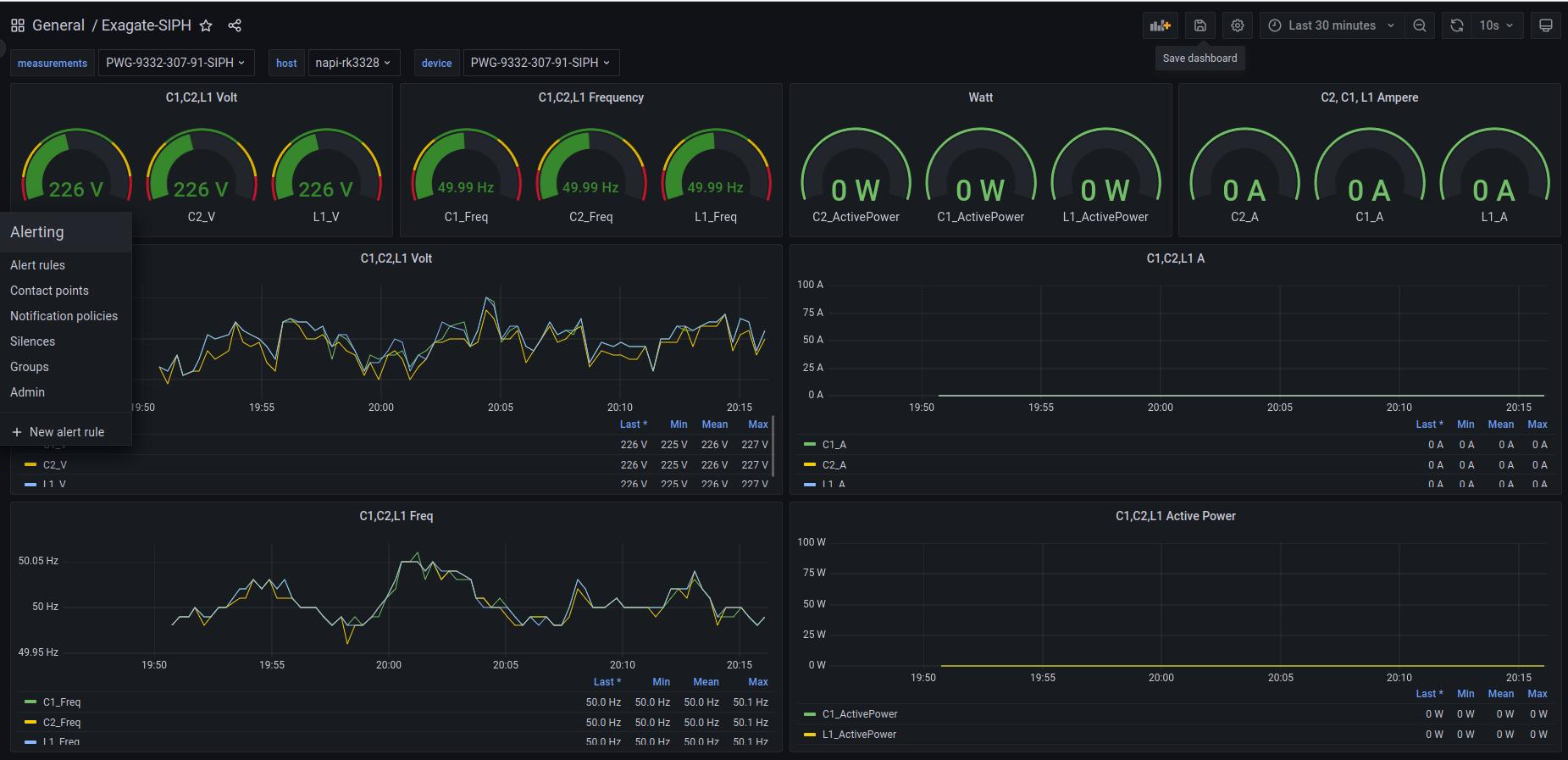Open dashboard search grid icon

17,25
